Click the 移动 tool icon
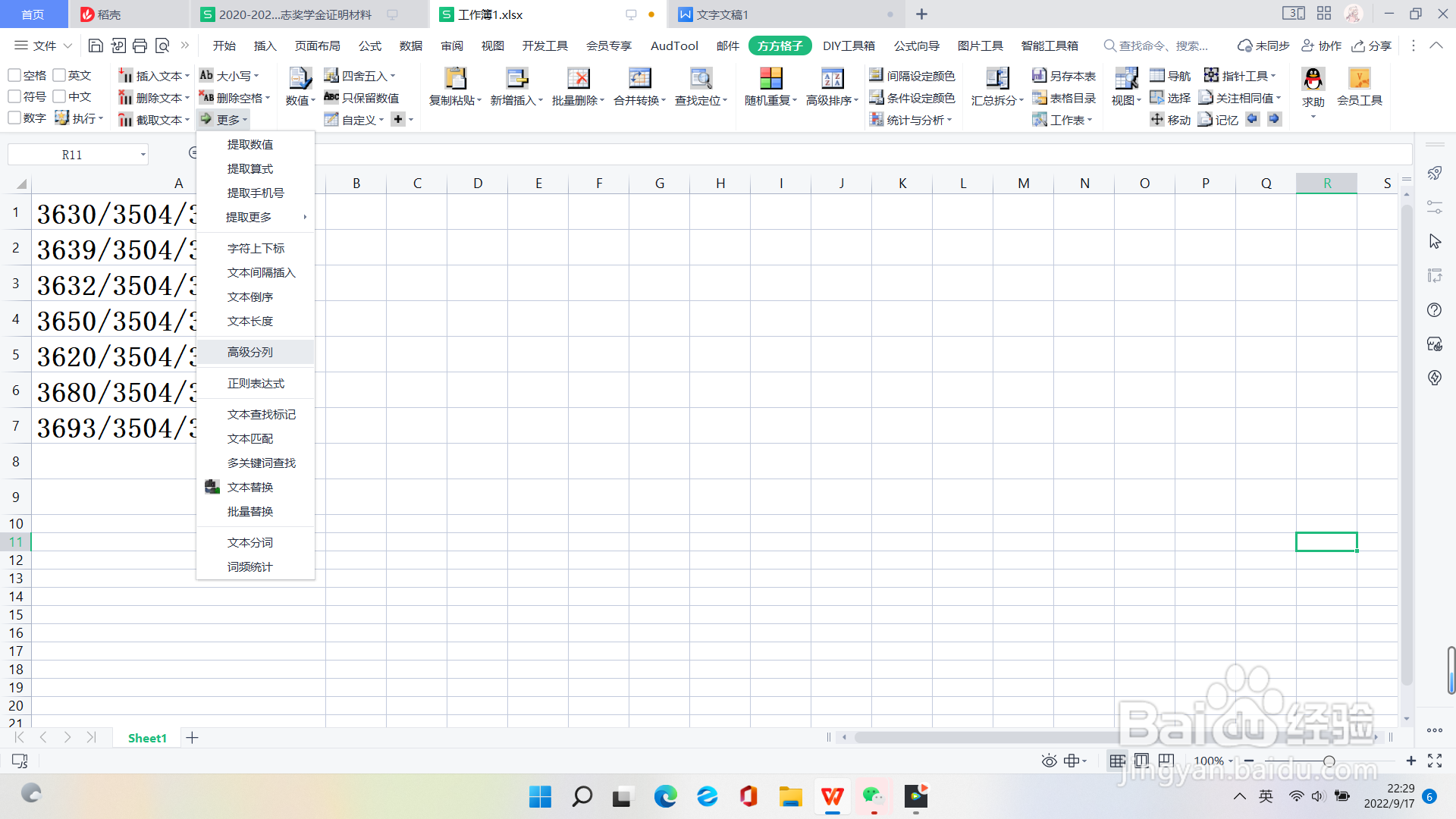The height and width of the screenshot is (819, 1456). tap(1156, 119)
